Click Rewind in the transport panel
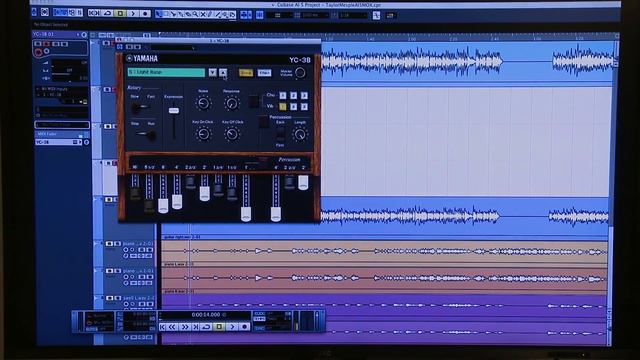The image size is (640, 360). tap(173, 327)
